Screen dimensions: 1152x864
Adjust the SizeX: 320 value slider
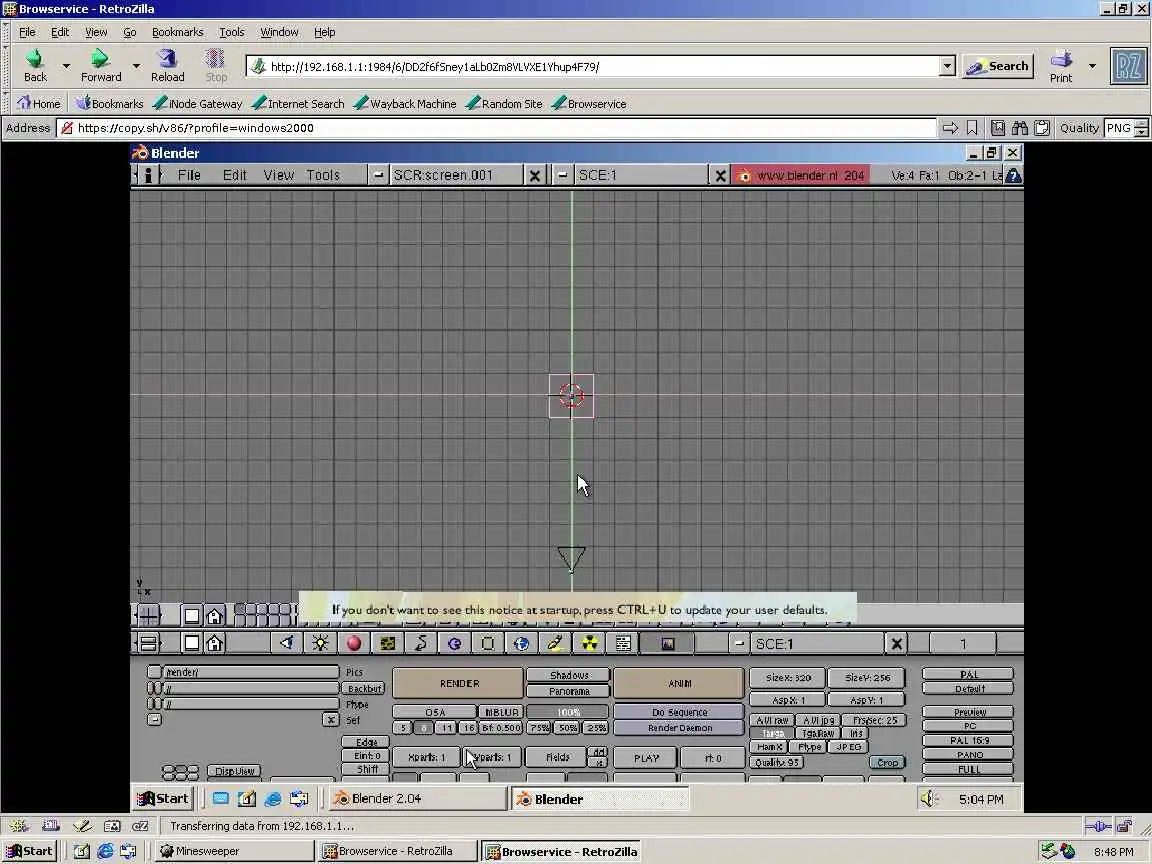788,678
